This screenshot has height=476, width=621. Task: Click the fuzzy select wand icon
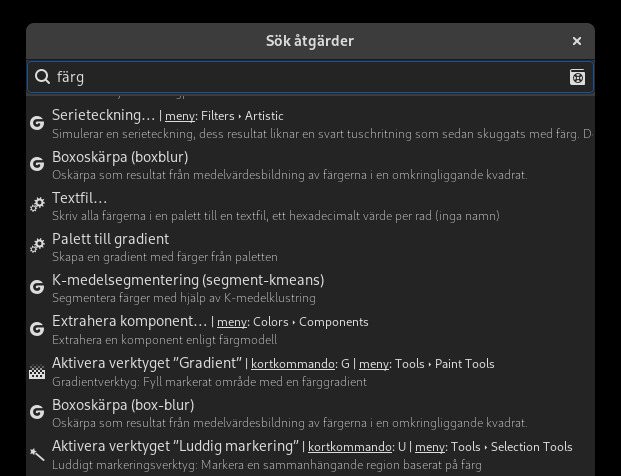pyautogui.click(x=37, y=454)
